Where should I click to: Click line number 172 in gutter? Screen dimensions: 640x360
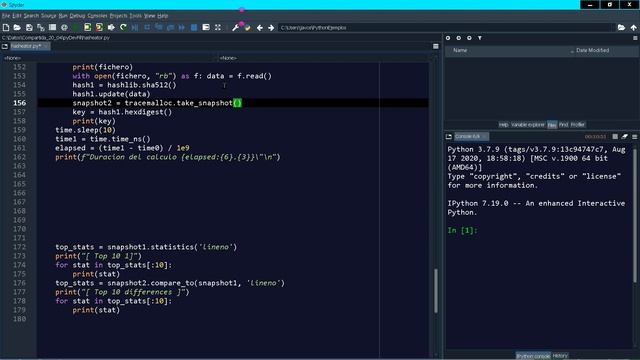[x=19, y=247]
